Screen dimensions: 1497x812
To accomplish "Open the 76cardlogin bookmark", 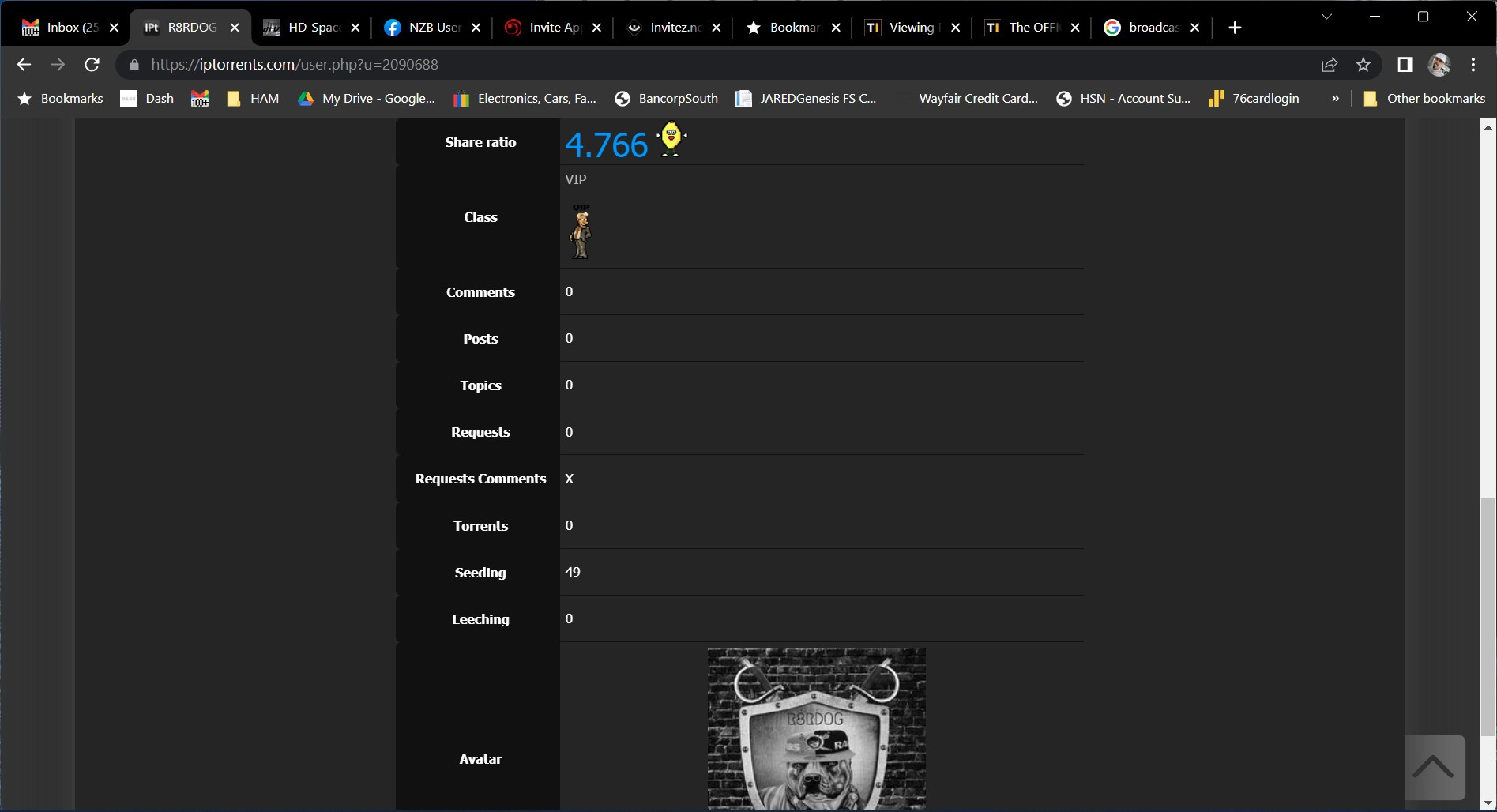I will coord(1254,99).
